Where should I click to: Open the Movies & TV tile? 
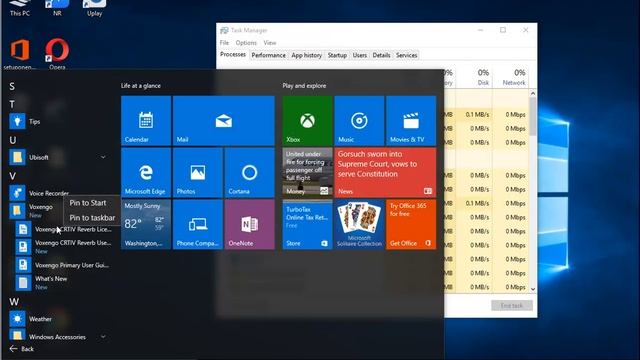coord(411,120)
